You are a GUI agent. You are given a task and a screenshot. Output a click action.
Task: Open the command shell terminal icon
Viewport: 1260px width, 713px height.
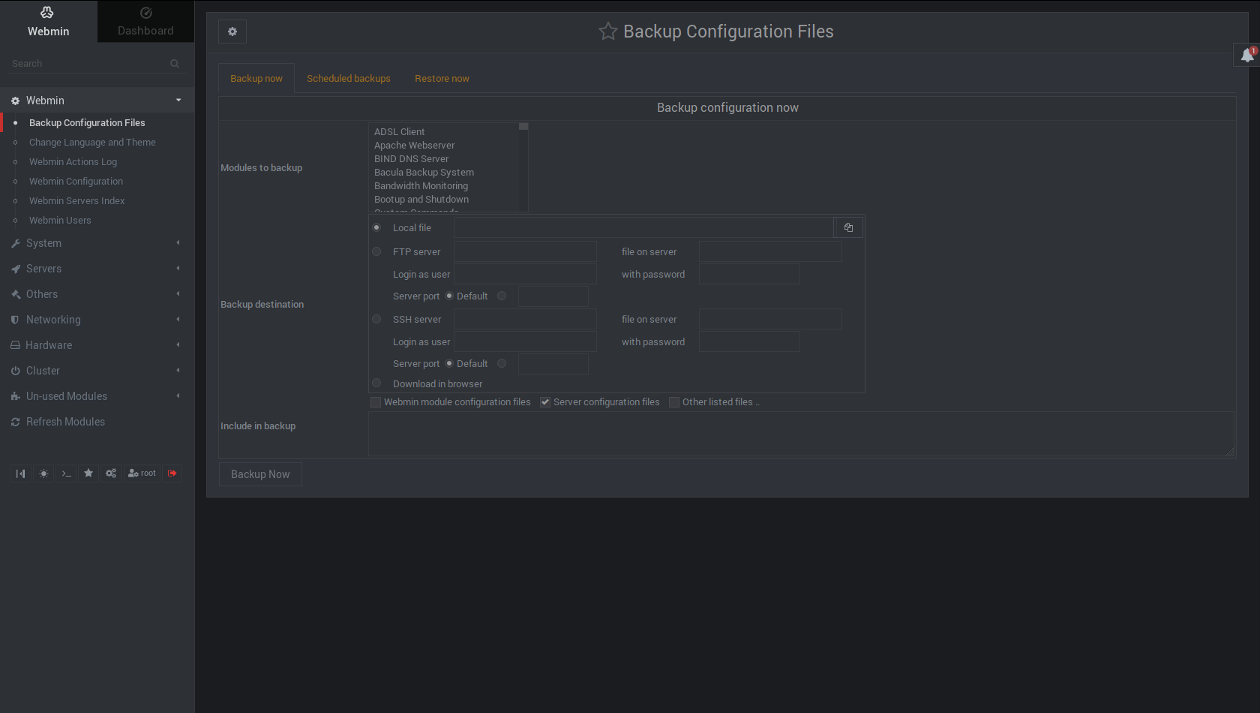66,473
